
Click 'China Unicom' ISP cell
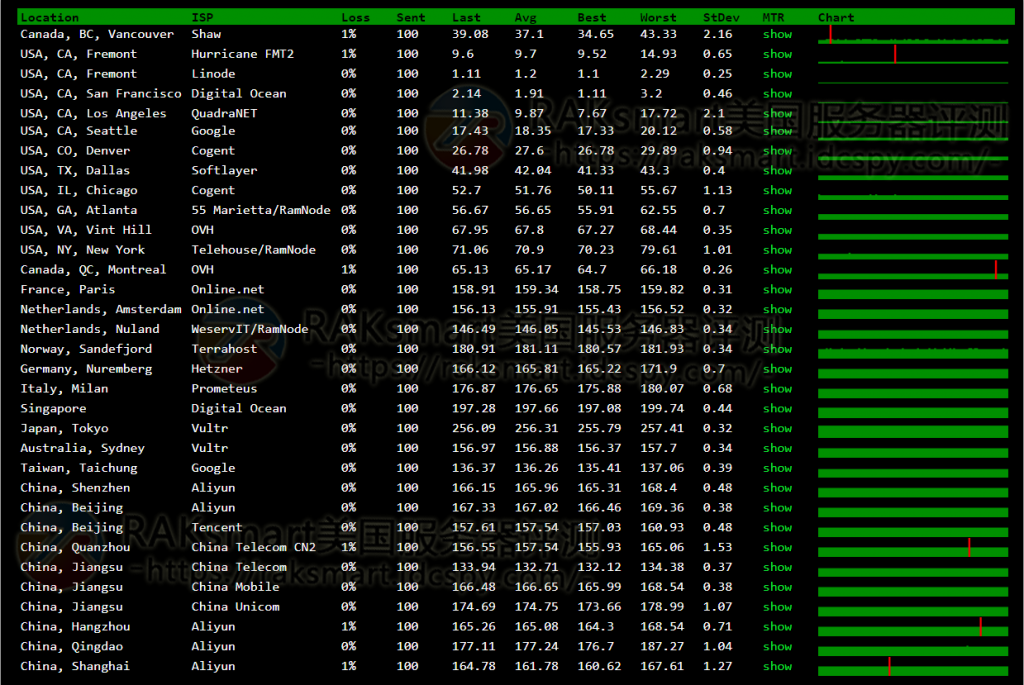pos(235,607)
